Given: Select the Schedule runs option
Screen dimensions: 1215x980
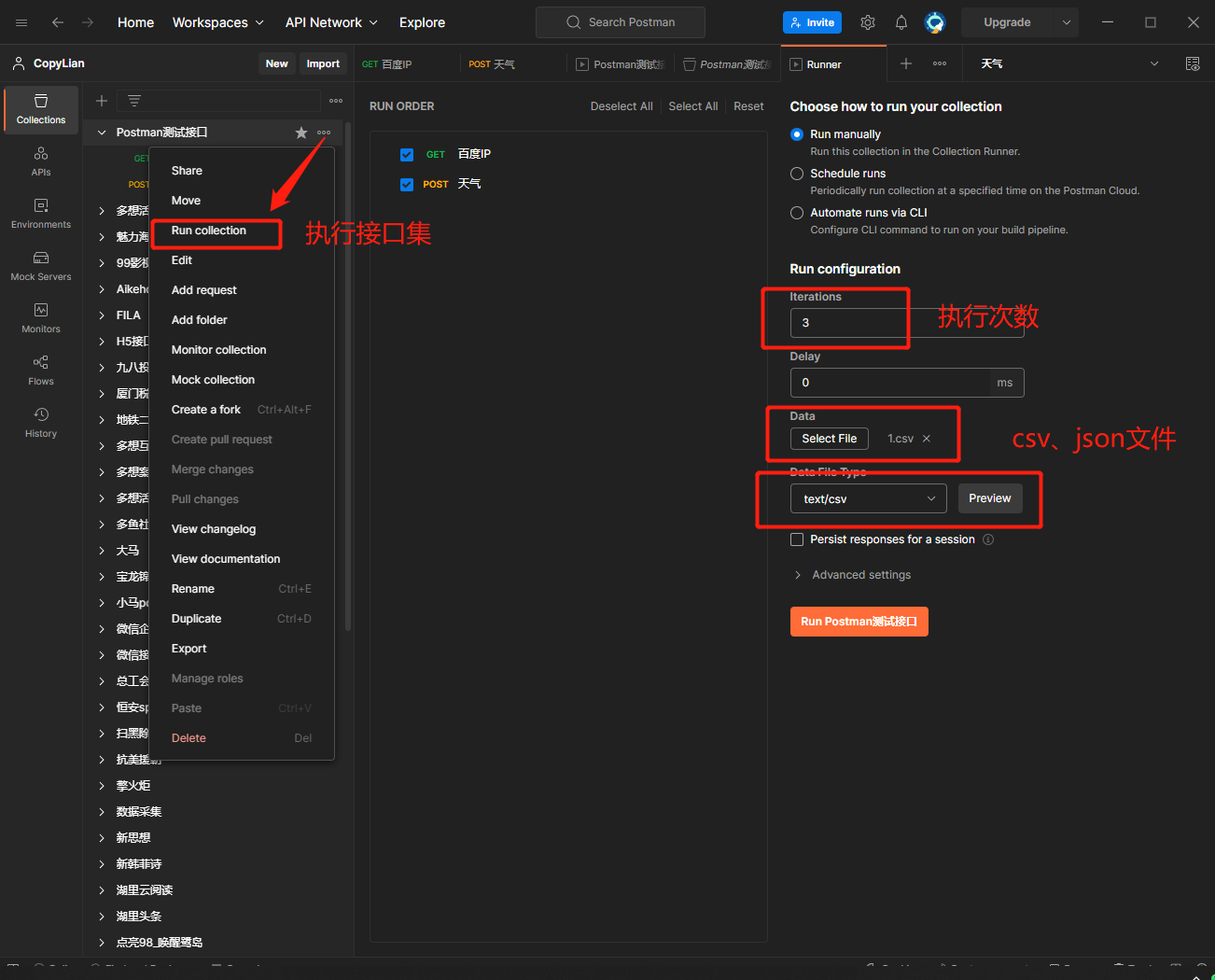Looking at the screenshot, I should (x=797, y=174).
